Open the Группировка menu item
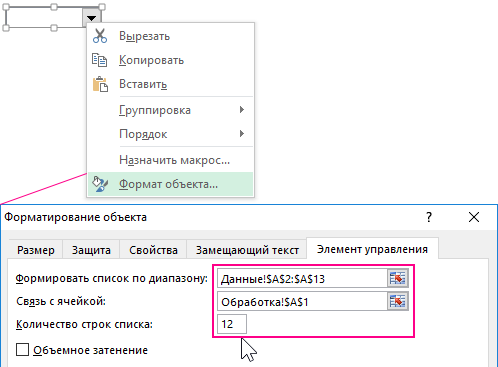The width and height of the screenshot is (498, 367). pyautogui.click(x=171, y=110)
